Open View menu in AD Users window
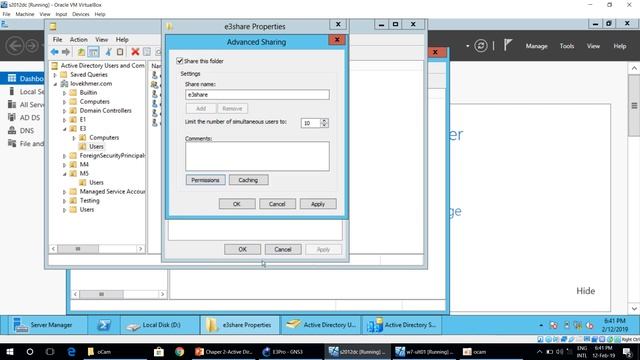 click(102, 40)
